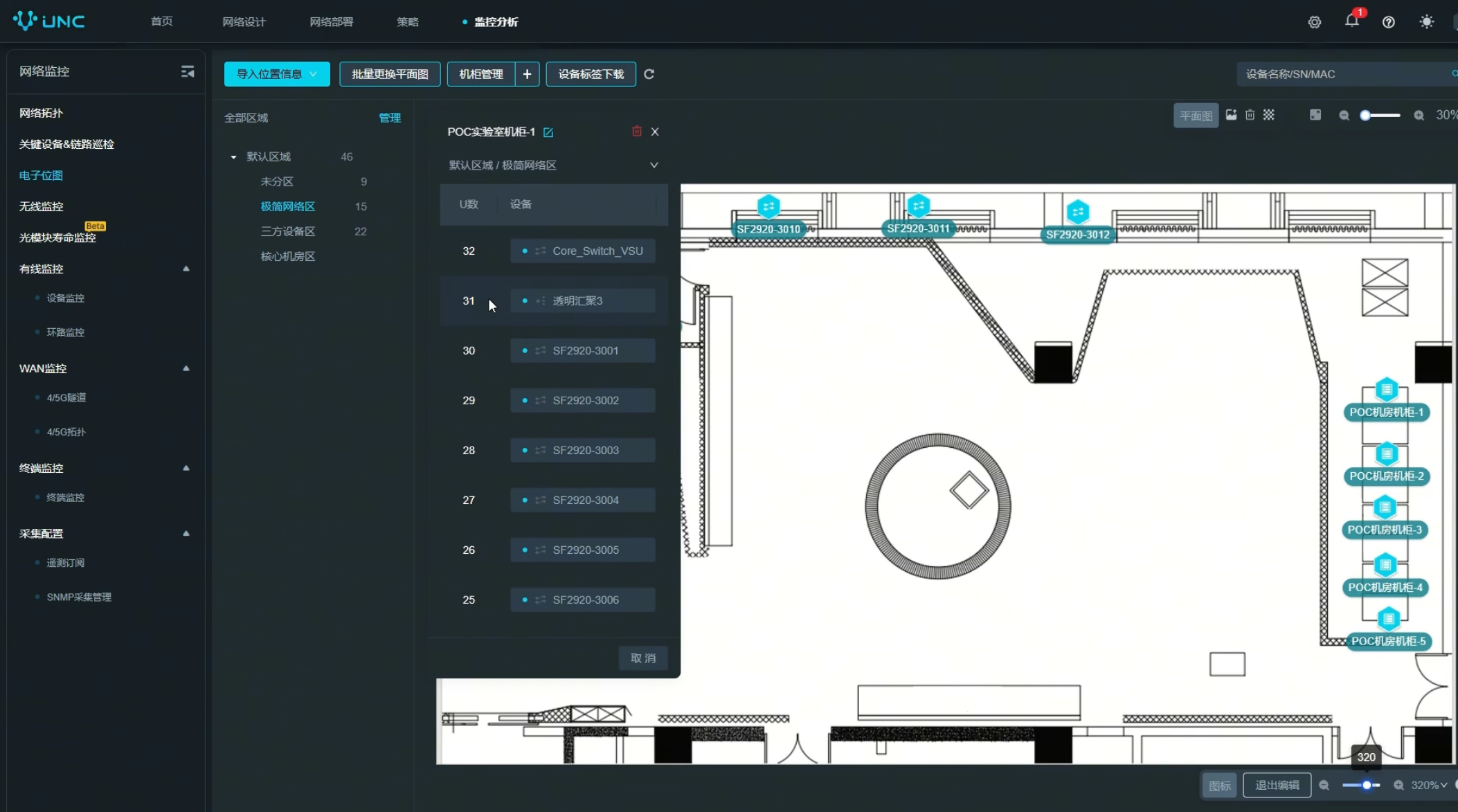The width and height of the screenshot is (1458, 812).
Task: Delete POC实验室机柜-1 with red trash icon
Action: 636,132
